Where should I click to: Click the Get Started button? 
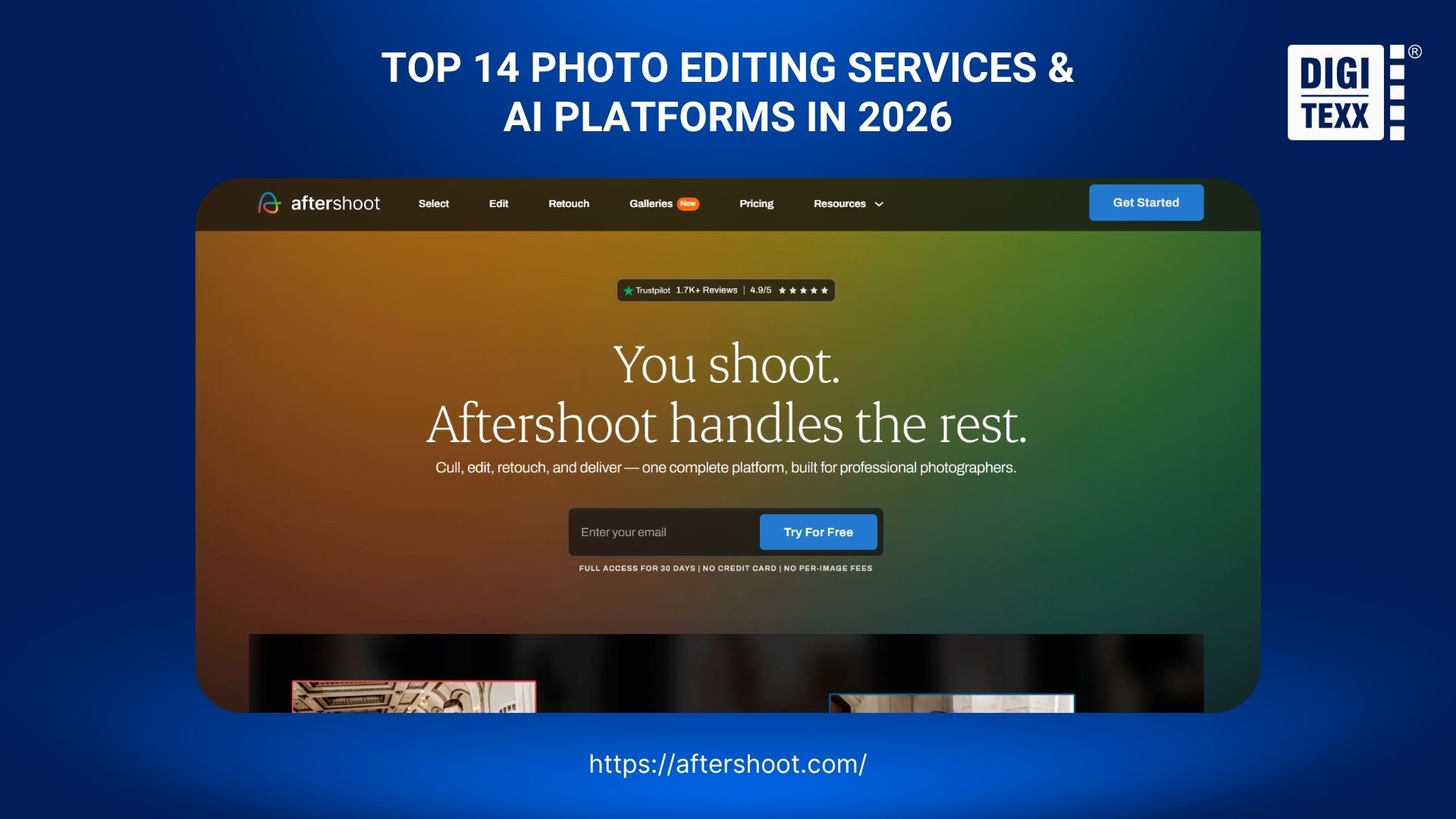(1146, 202)
